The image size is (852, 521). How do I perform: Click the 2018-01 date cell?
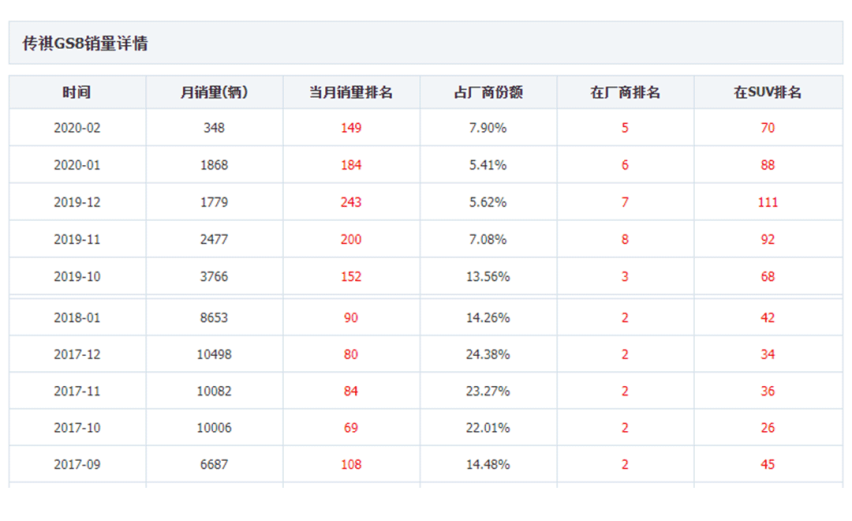click(x=77, y=318)
